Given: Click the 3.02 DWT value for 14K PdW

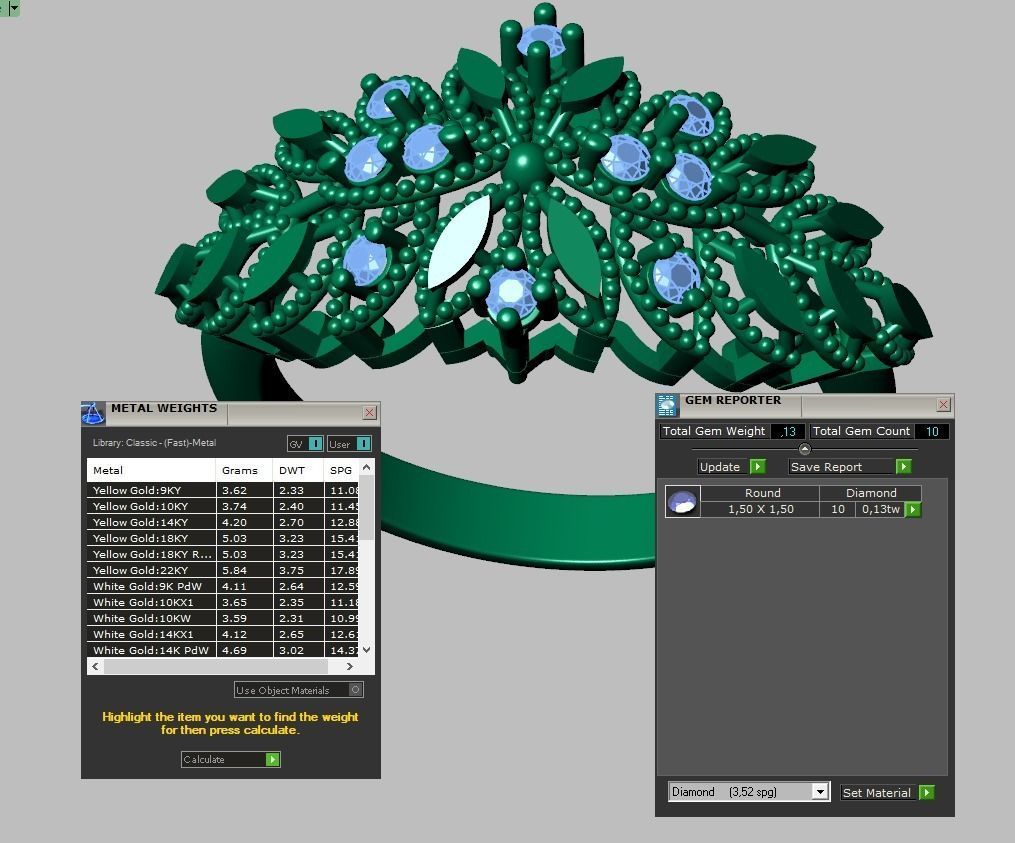Looking at the screenshot, I should [291, 650].
